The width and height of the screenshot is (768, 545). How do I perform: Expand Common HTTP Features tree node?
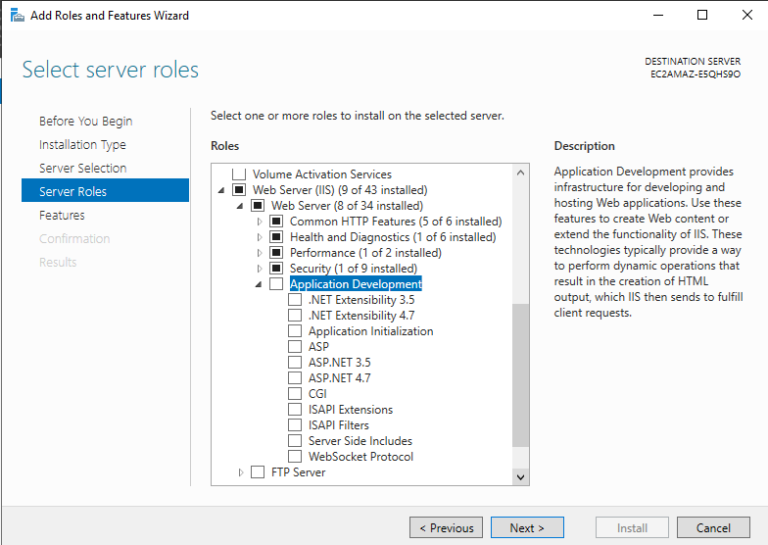pos(260,221)
